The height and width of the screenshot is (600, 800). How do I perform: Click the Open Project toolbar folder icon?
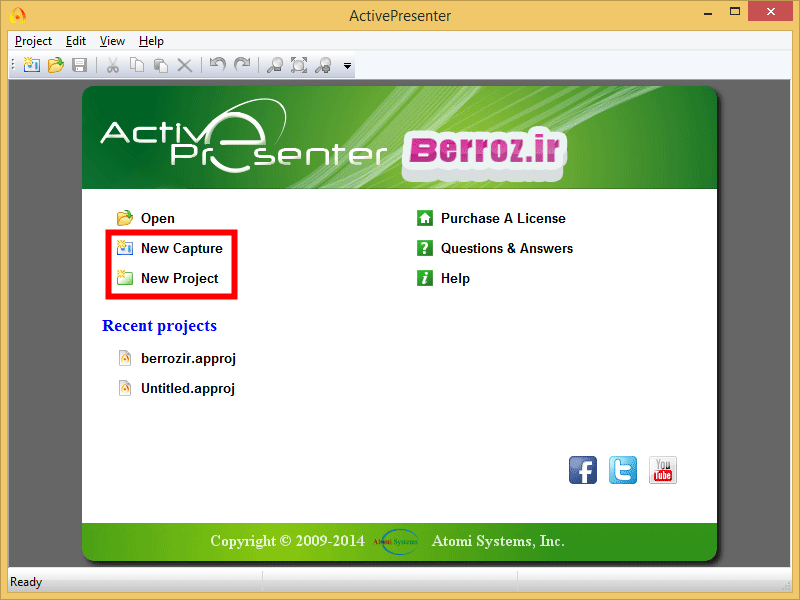pos(56,65)
